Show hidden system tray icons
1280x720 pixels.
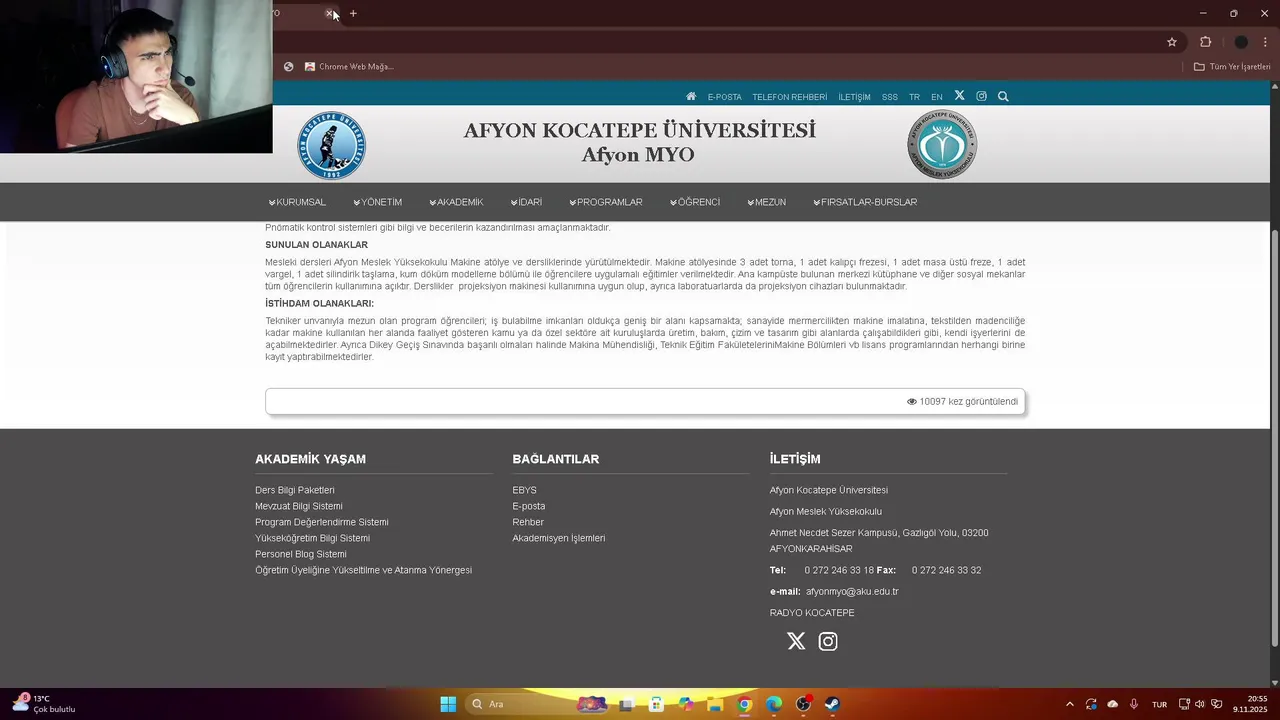pyautogui.click(x=1069, y=704)
